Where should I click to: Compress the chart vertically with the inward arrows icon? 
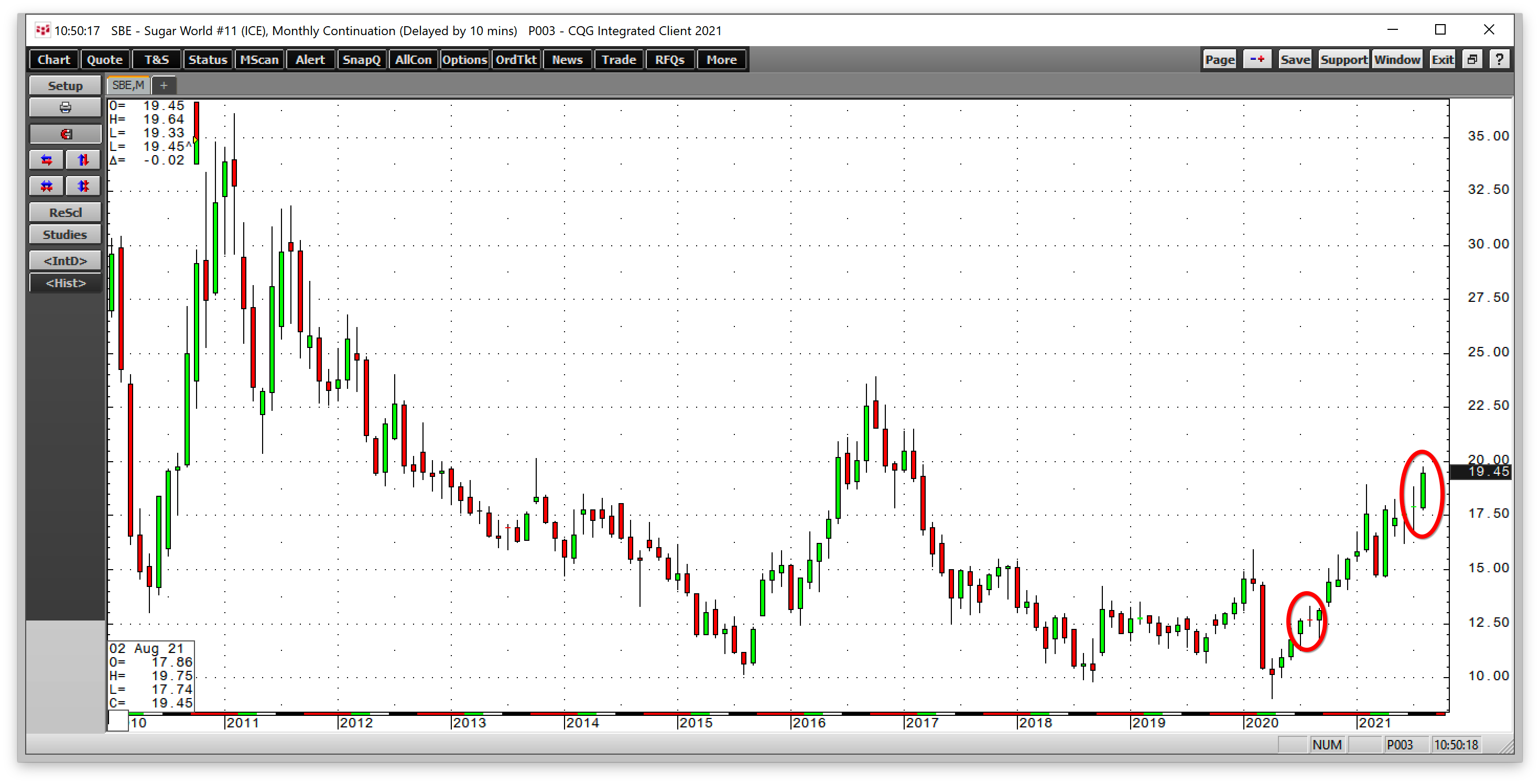83,187
